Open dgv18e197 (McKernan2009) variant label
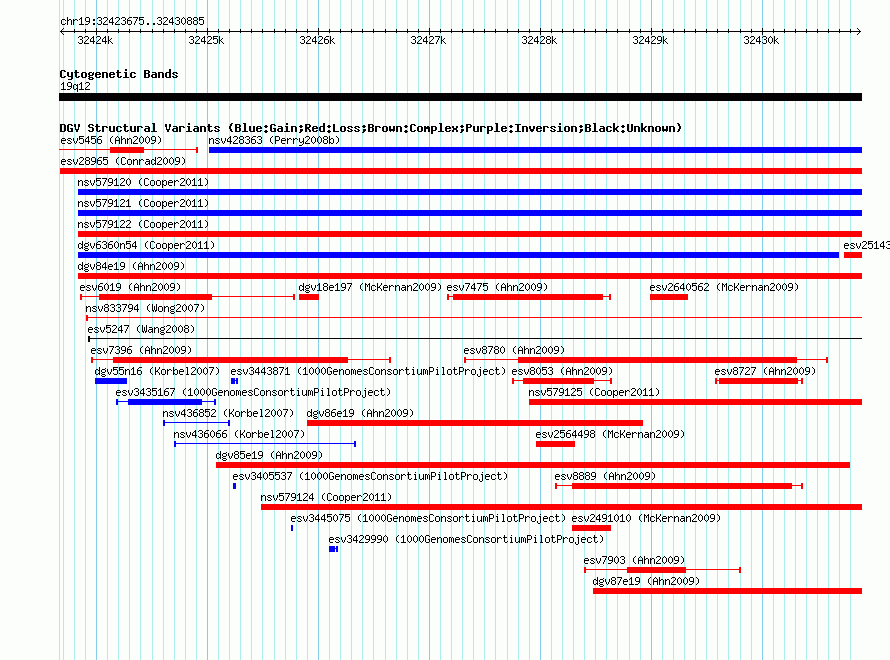 point(370,287)
